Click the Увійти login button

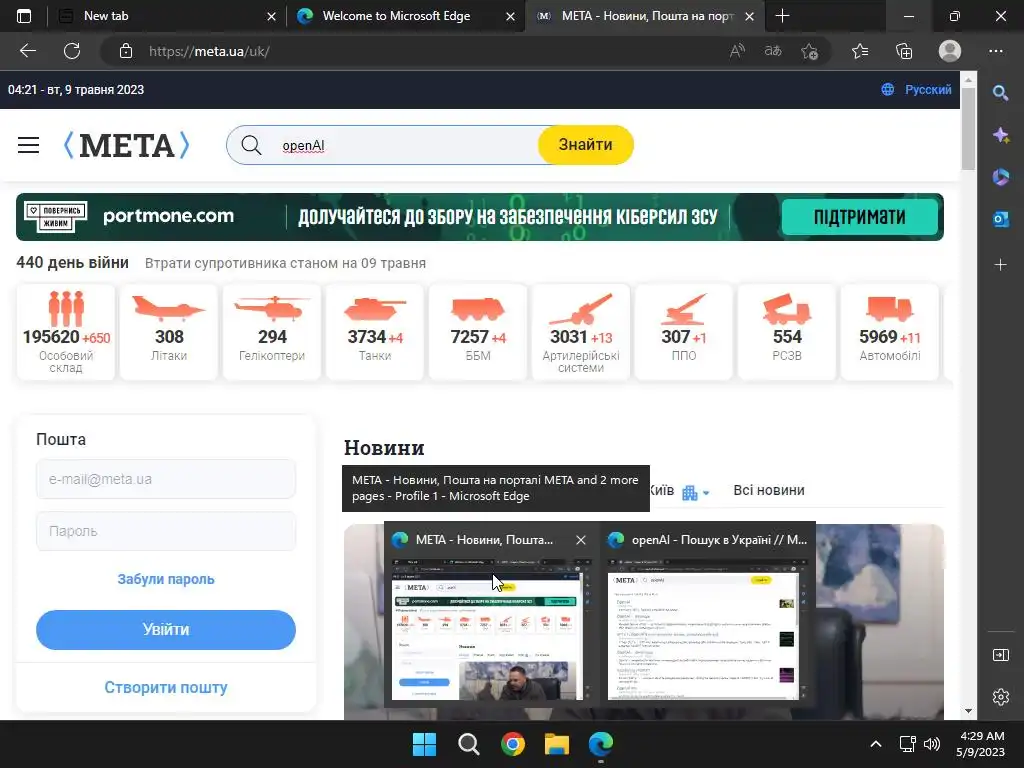click(166, 630)
